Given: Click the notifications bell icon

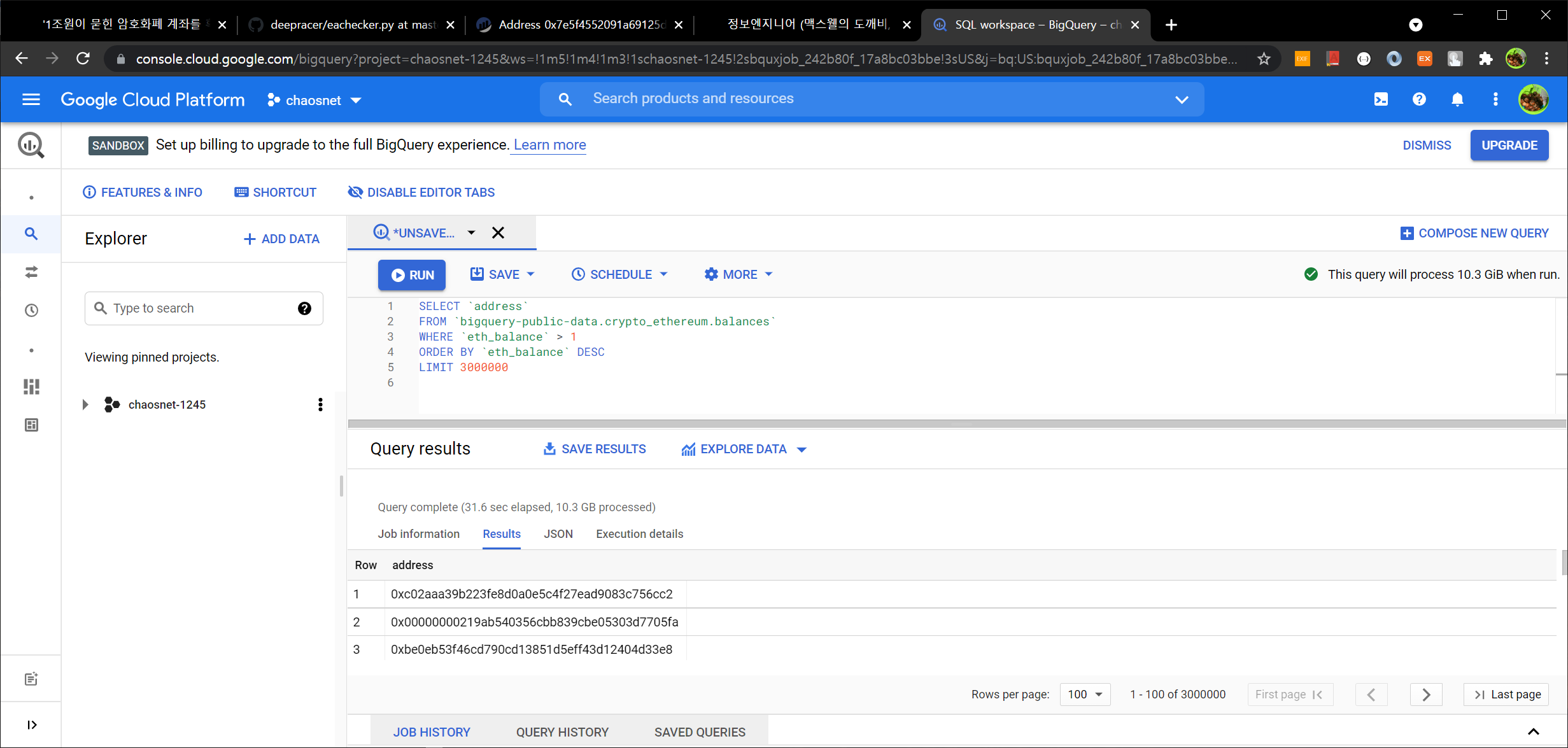Looking at the screenshot, I should pos(1457,99).
